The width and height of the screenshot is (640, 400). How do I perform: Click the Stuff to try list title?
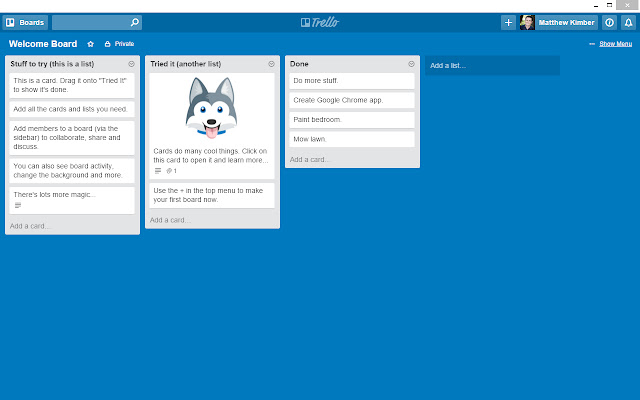(52, 64)
